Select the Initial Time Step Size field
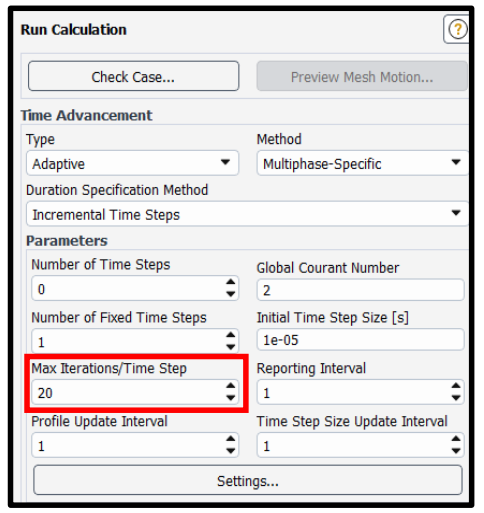The image size is (484, 513). [360, 340]
